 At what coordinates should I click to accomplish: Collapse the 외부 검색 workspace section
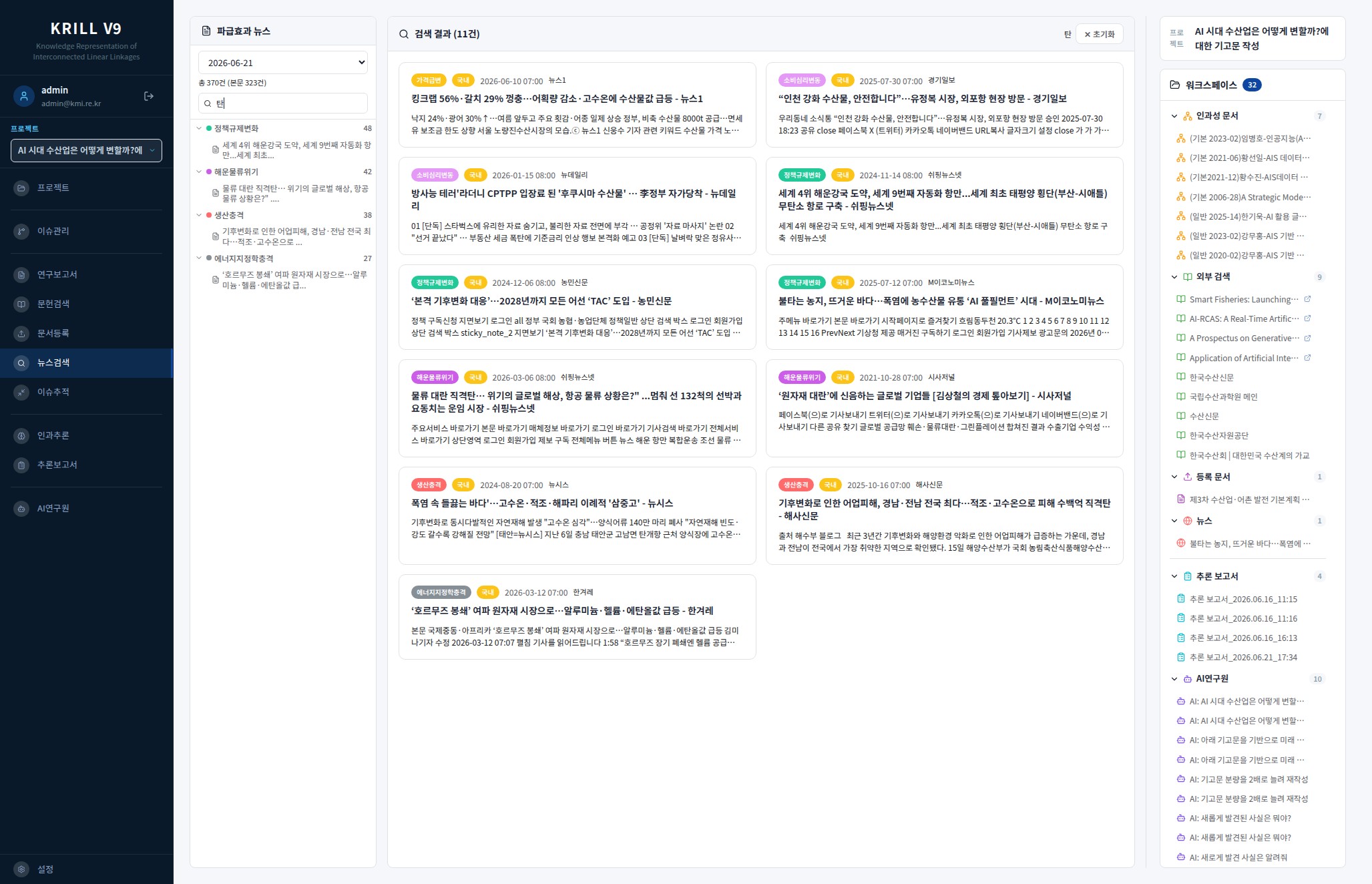coord(1174,277)
